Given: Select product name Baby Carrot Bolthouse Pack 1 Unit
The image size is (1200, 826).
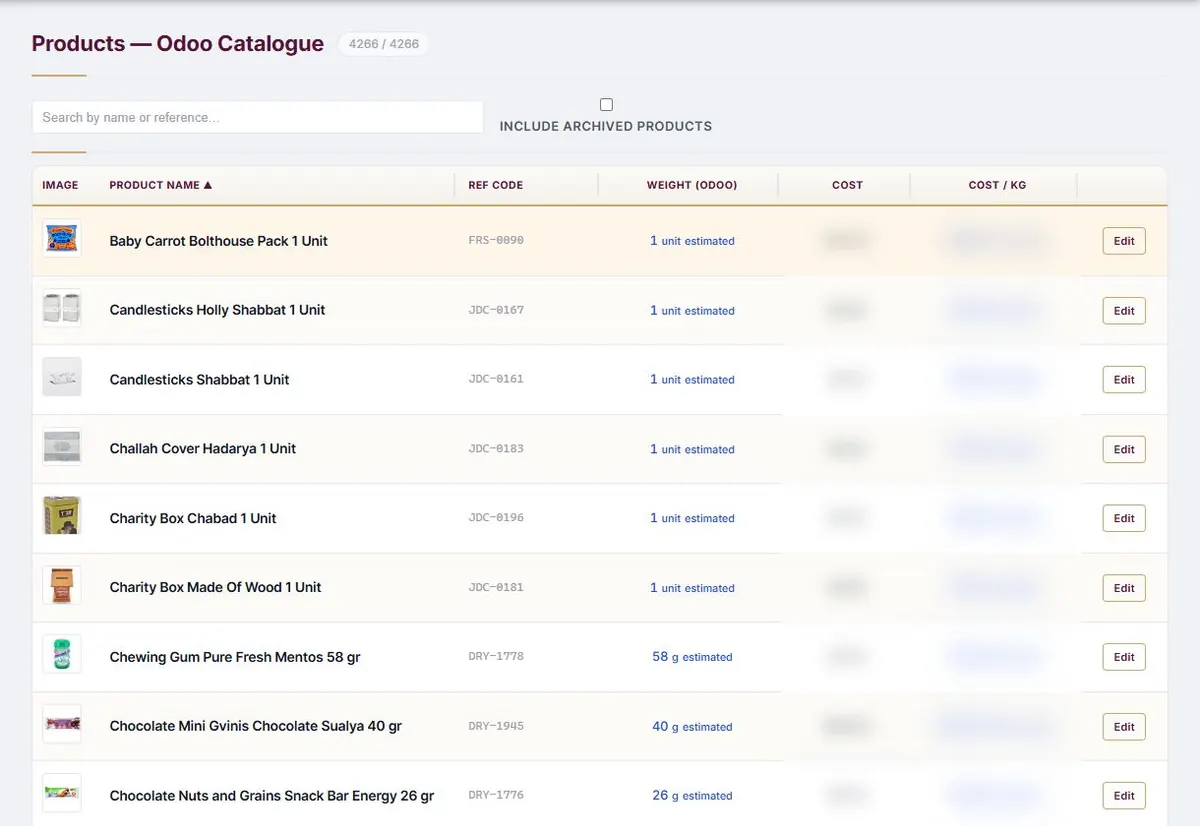Looking at the screenshot, I should 218,241.
